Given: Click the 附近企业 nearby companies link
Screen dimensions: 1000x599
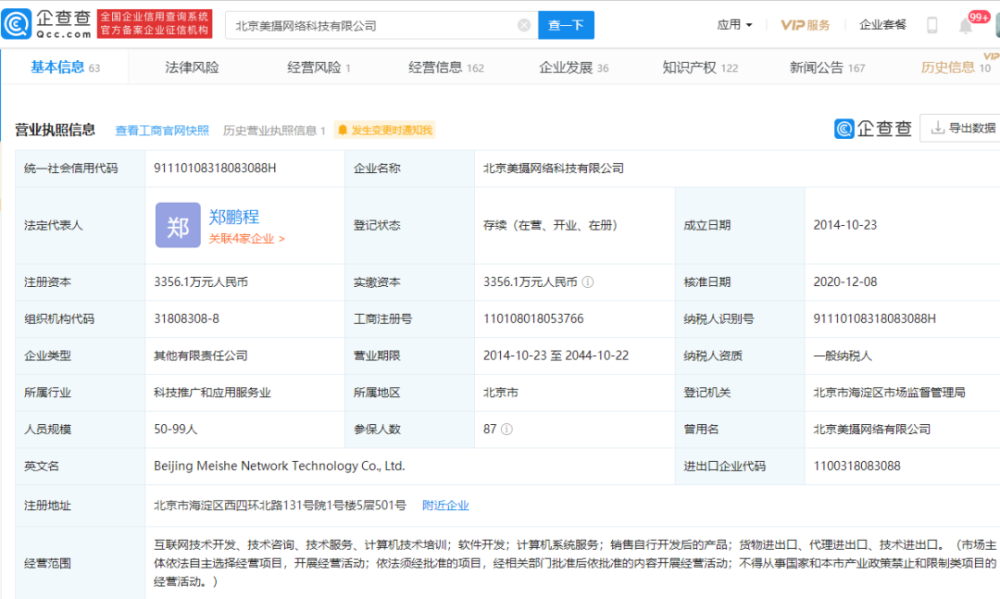Looking at the screenshot, I should click(x=445, y=505).
